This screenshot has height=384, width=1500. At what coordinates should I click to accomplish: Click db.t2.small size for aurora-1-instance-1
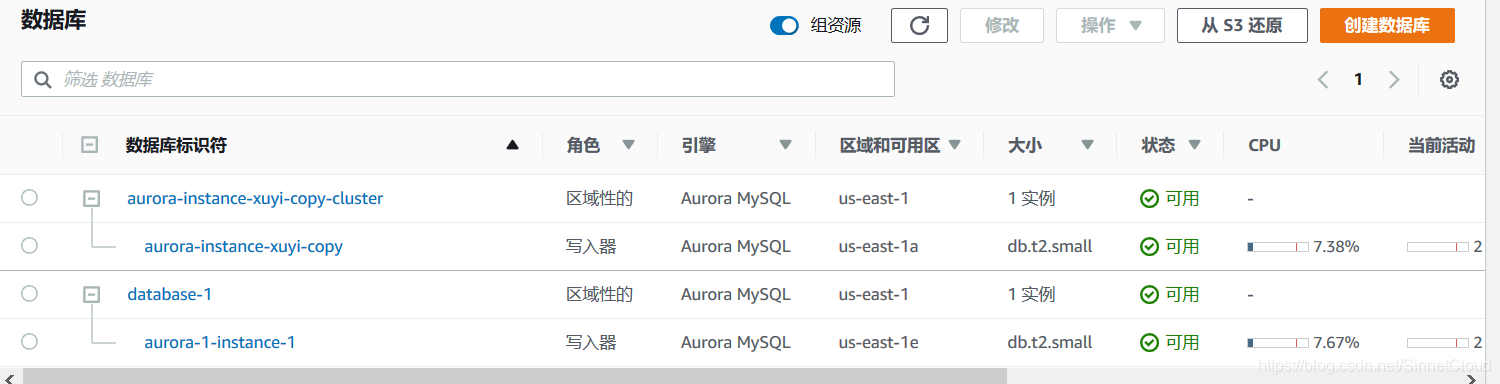tap(1050, 342)
